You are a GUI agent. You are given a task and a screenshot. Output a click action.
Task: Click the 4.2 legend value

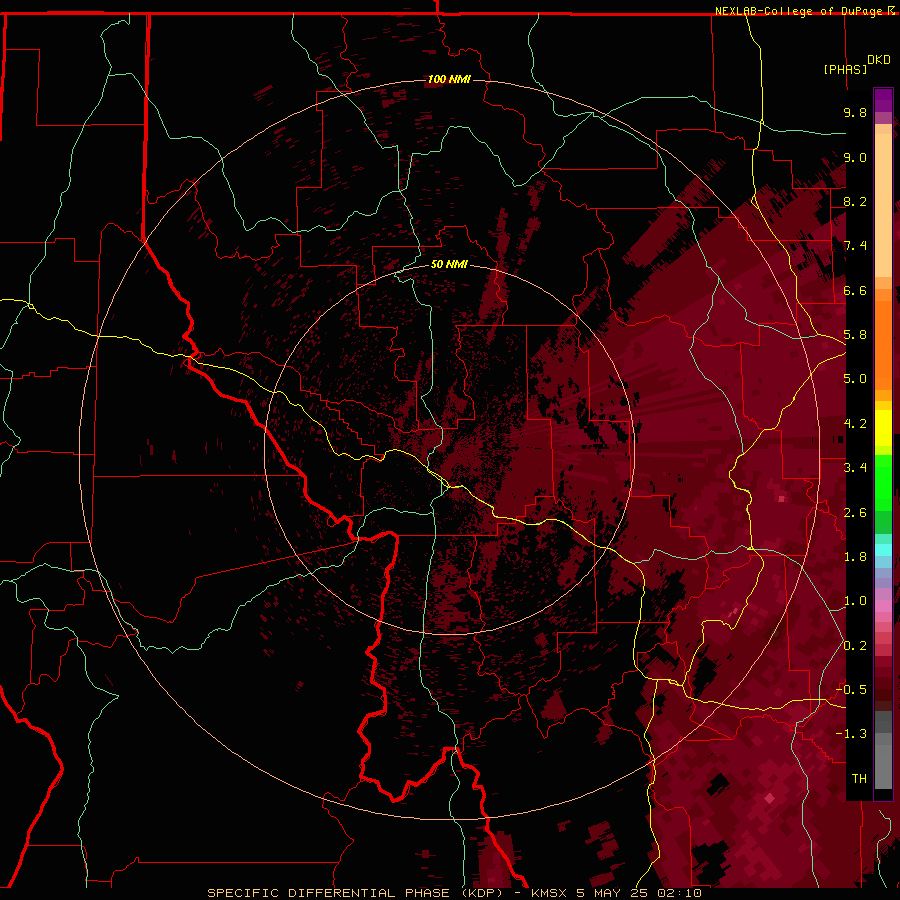(x=855, y=424)
